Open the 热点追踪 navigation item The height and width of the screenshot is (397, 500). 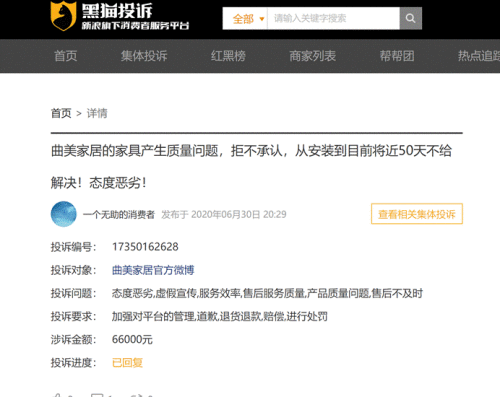coord(479,56)
